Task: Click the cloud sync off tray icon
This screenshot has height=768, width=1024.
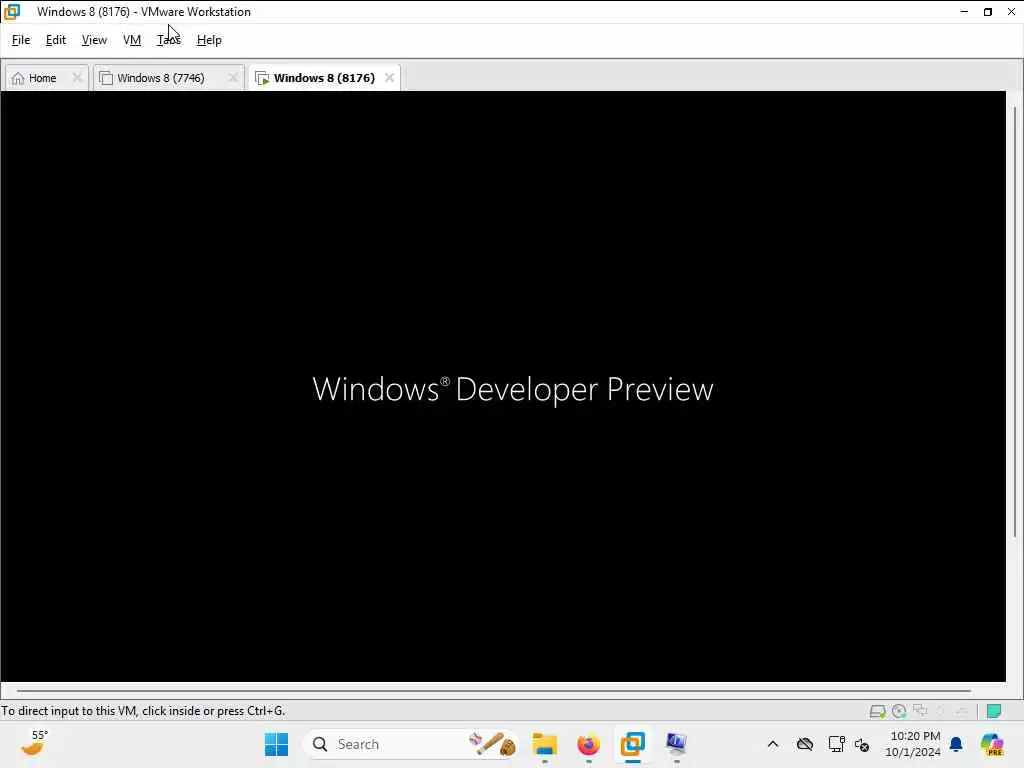Action: (x=805, y=744)
